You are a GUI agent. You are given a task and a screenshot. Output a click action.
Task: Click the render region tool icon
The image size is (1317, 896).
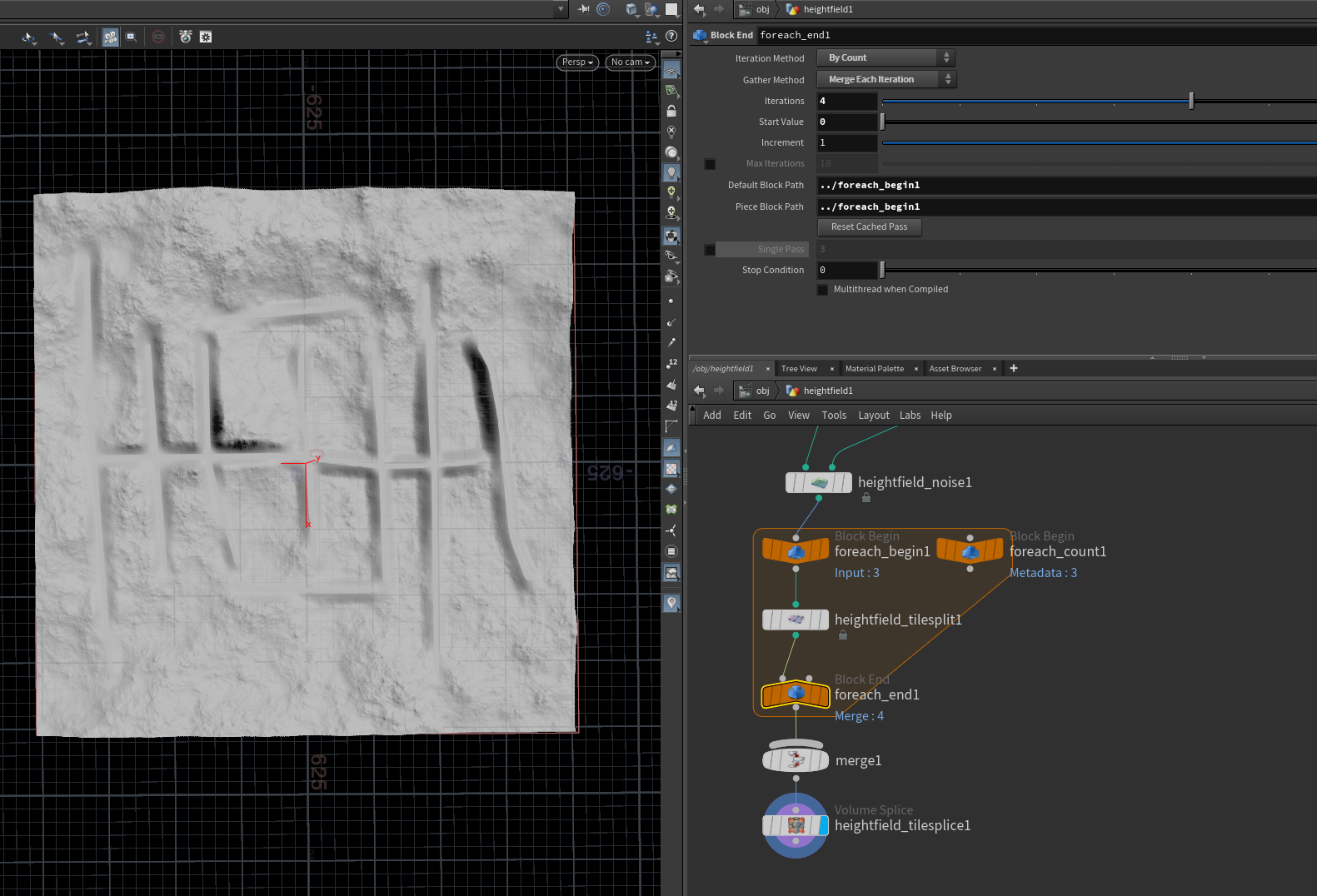pos(131,37)
